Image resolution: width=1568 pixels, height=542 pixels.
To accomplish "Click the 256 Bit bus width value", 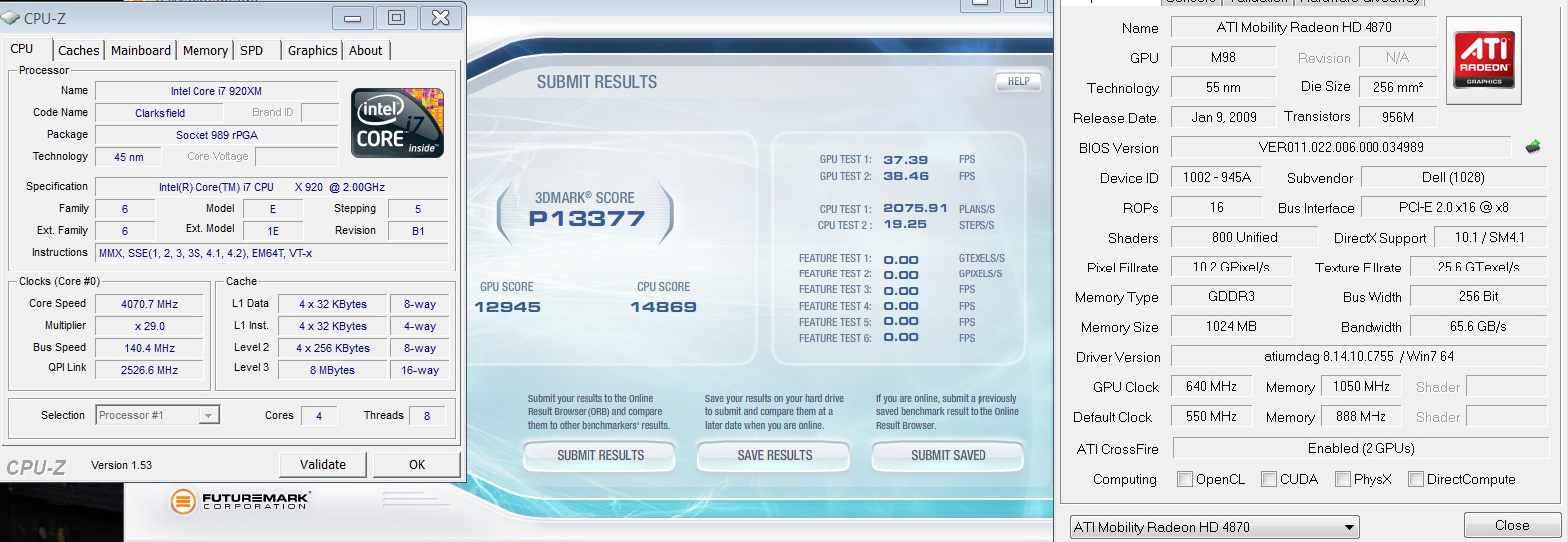I will (x=1478, y=296).
